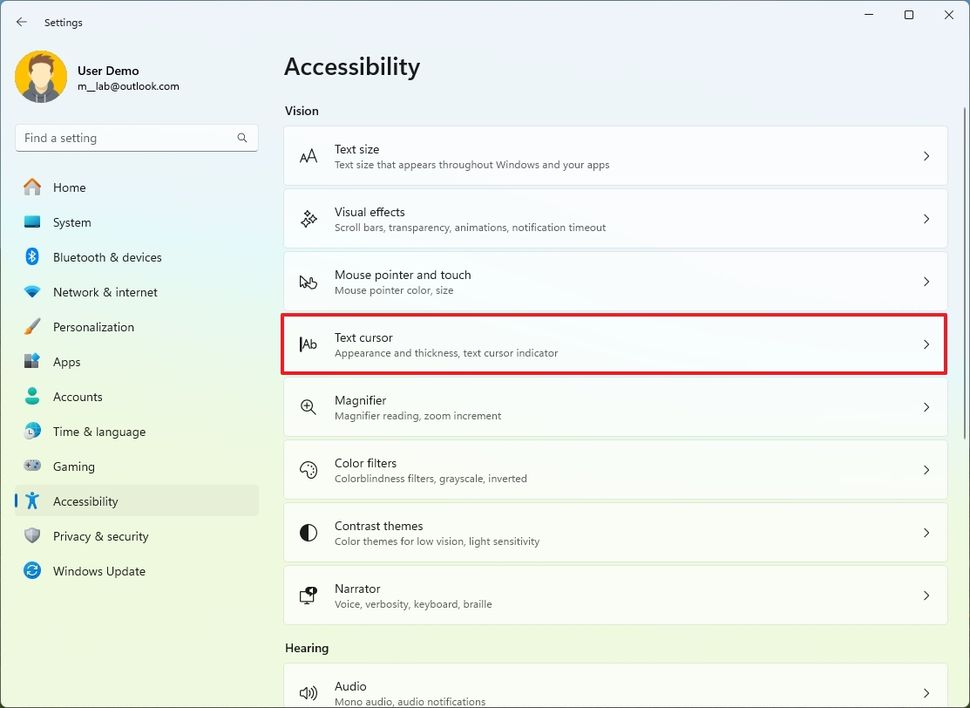
Task: Open Magnifier via its magnifying glass icon
Action: pos(308,407)
